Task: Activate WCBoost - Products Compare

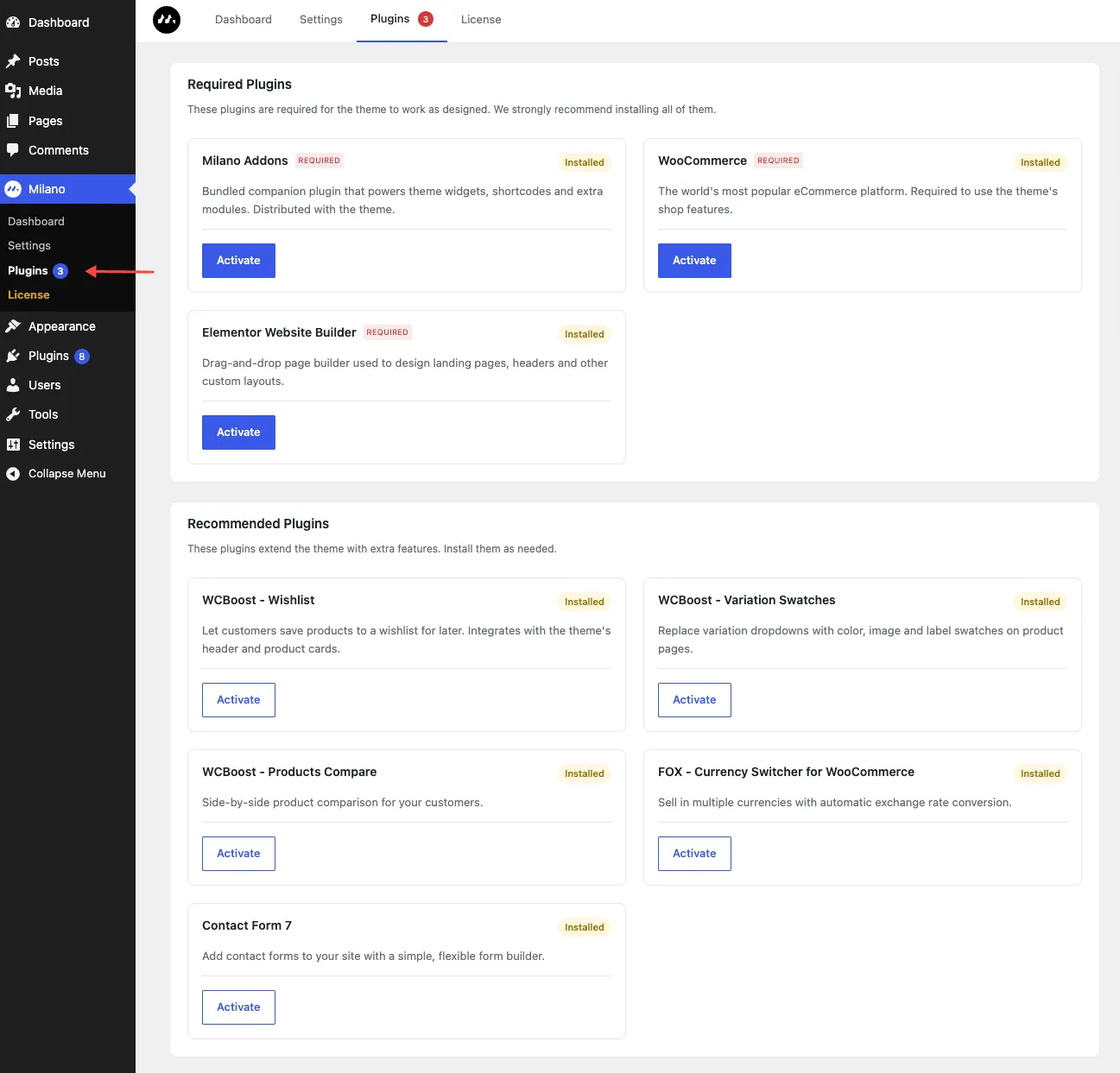Action: 238,854
